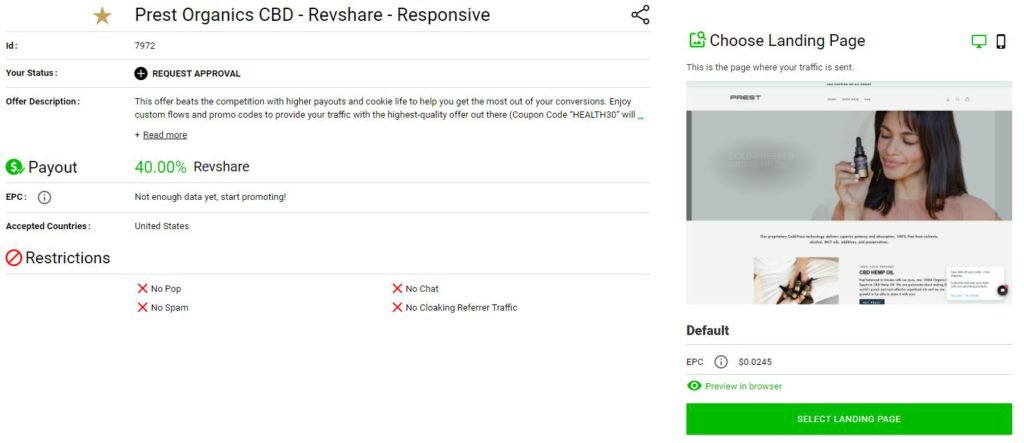Click the red Restrictions prohibited icon
The image size is (1024, 443).
(x=14, y=258)
